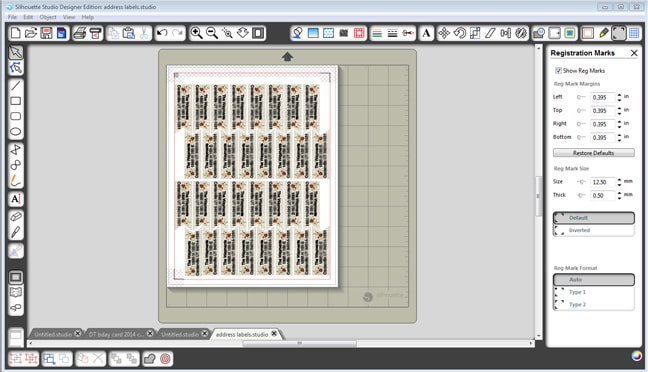Open the color wheel icon at bottom right

tap(637, 356)
